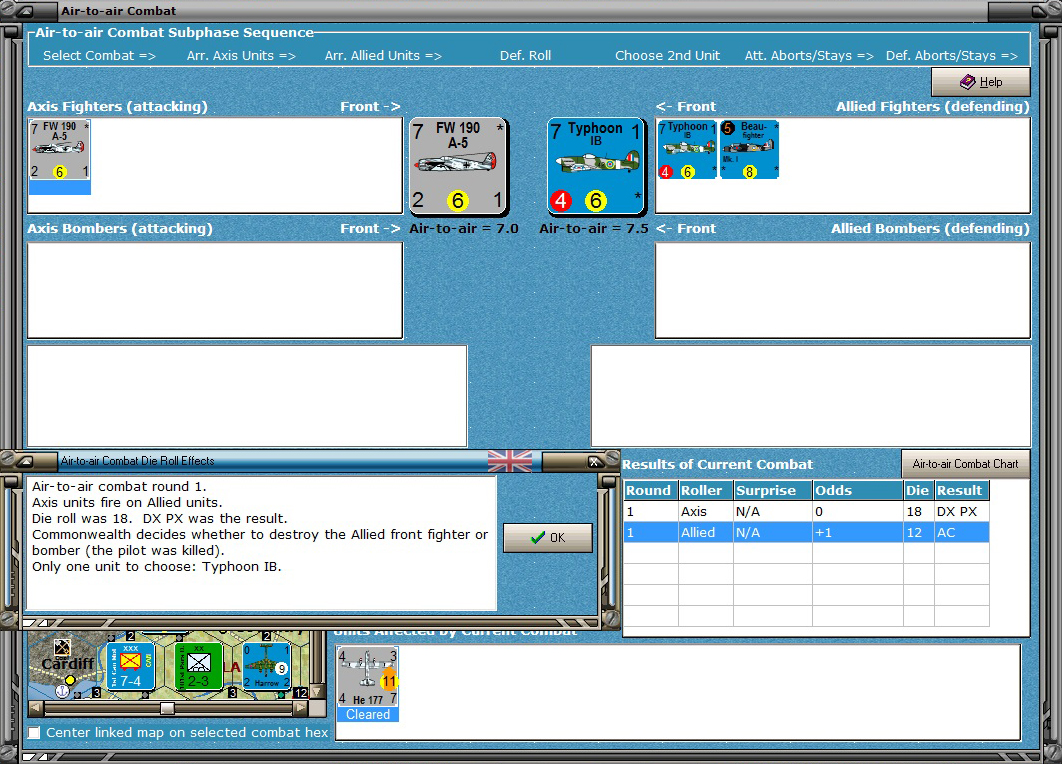Select the highlighted Allied row in results table
This screenshot has height=764, width=1062.
point(806,532)
